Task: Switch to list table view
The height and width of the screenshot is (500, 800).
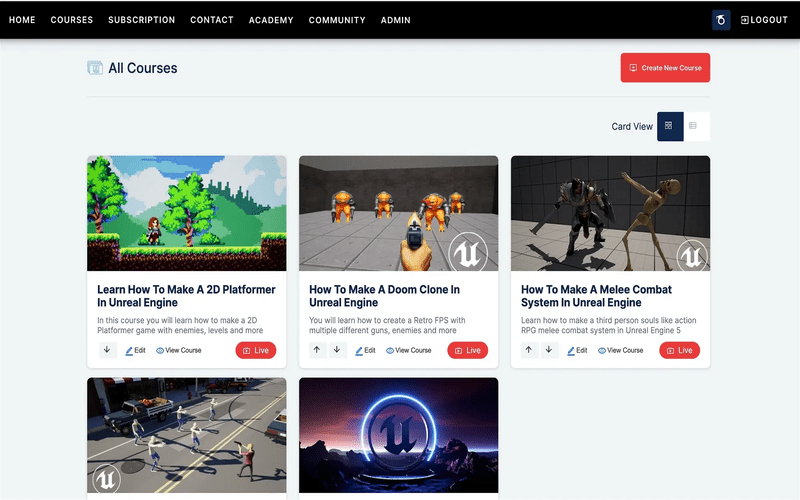Action: pos(693,126)
